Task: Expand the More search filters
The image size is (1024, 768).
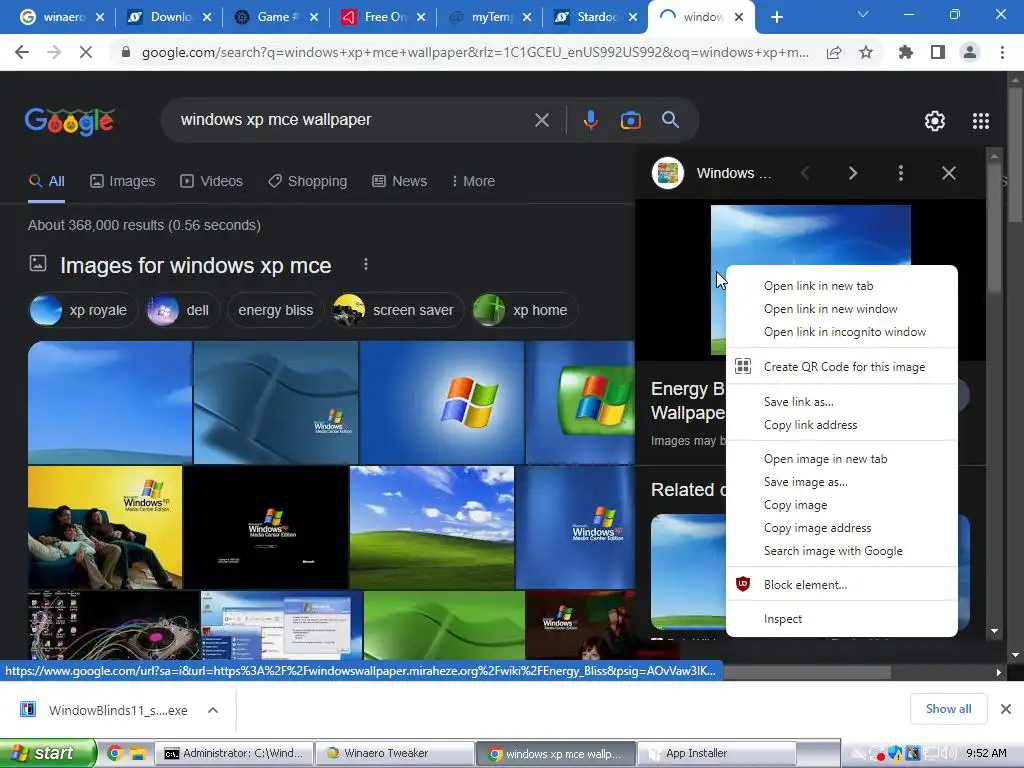Action: tap(473, 182)
